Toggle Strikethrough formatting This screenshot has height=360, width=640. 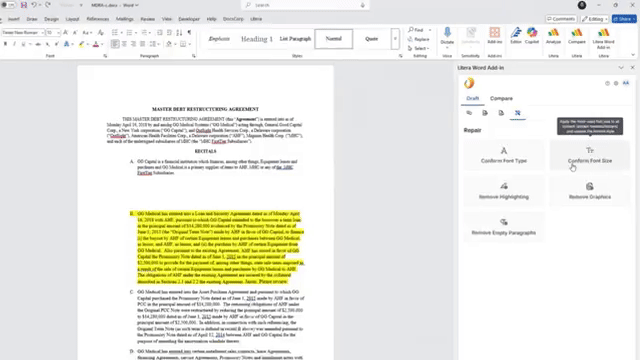(38, 44)
